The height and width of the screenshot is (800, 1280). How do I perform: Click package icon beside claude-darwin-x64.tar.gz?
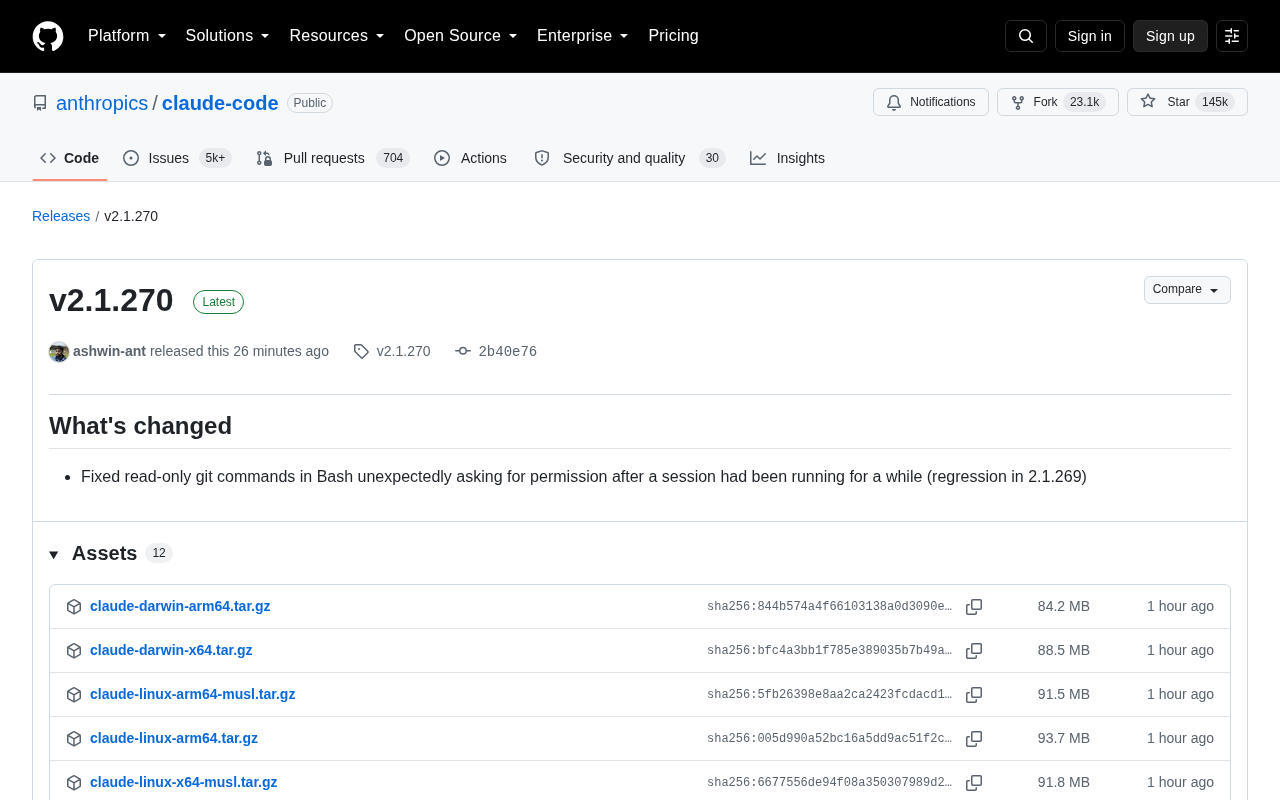[x=74, y=651]
